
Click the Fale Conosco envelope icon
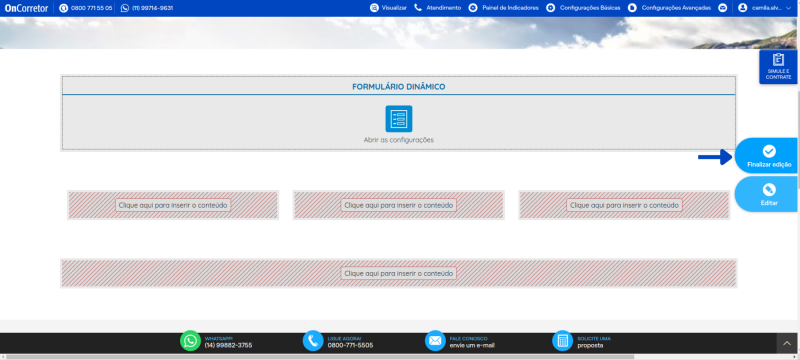click(x=435, y=341)
